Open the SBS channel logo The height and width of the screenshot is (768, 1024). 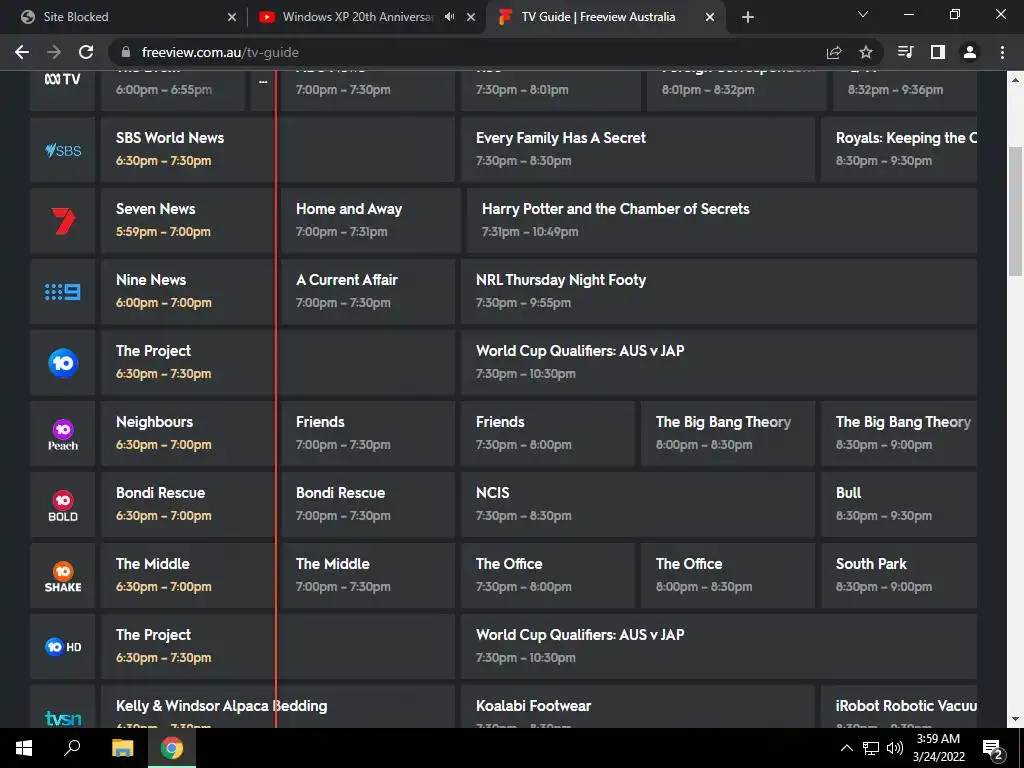(x=63, y=150)
